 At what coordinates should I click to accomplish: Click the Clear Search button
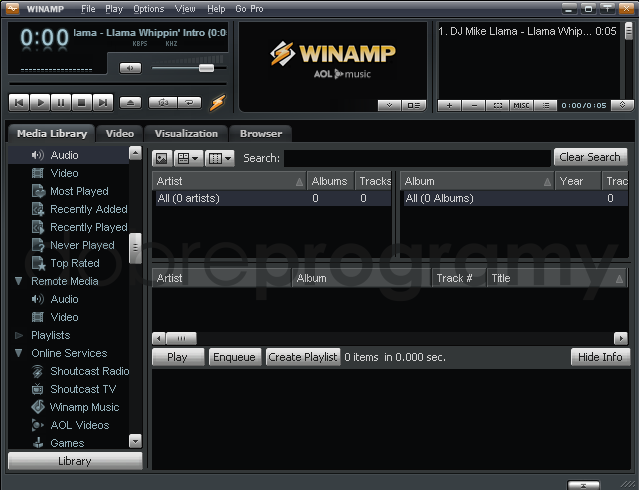(x=590, y=157)
